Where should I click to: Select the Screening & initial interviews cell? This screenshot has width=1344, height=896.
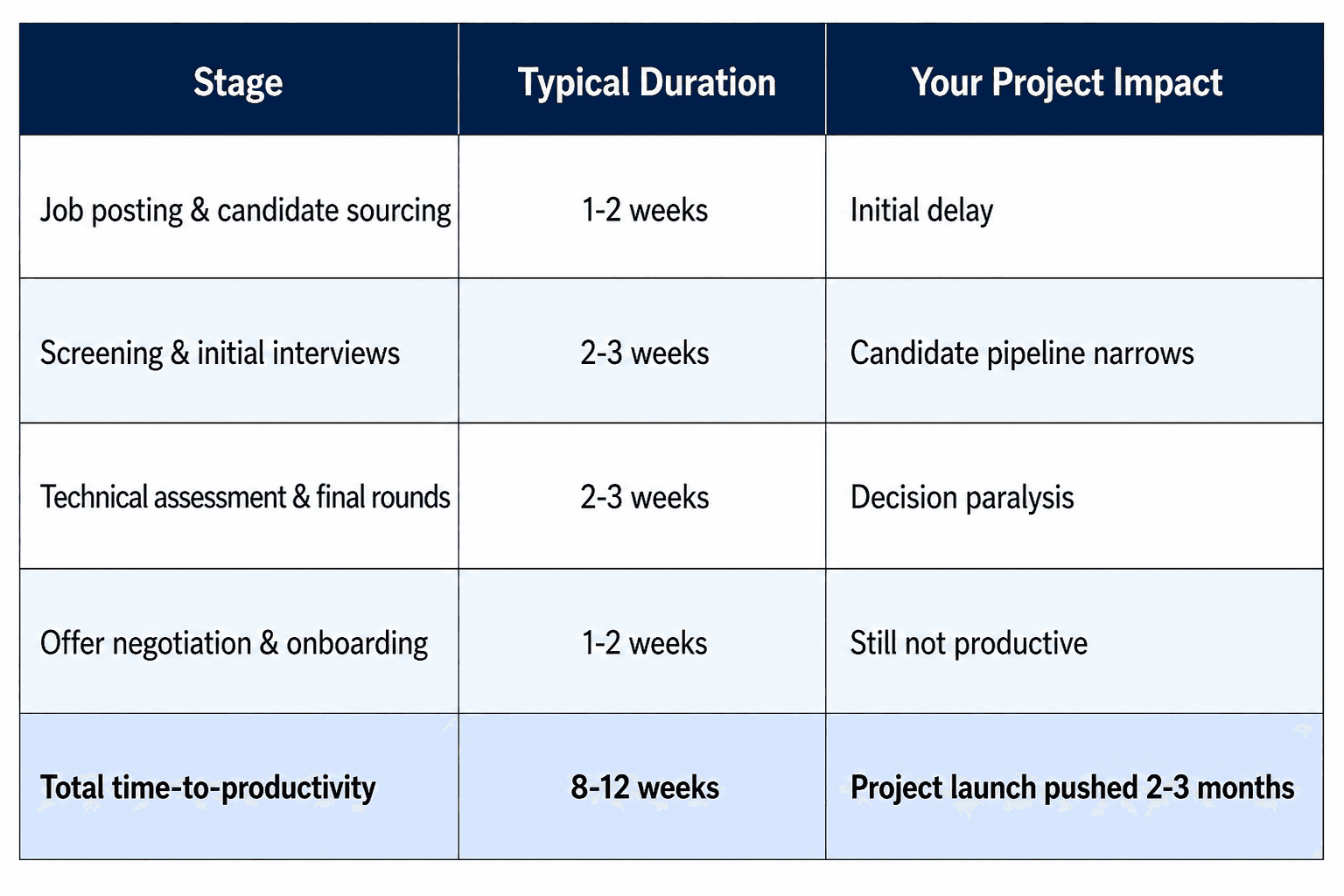239,351
